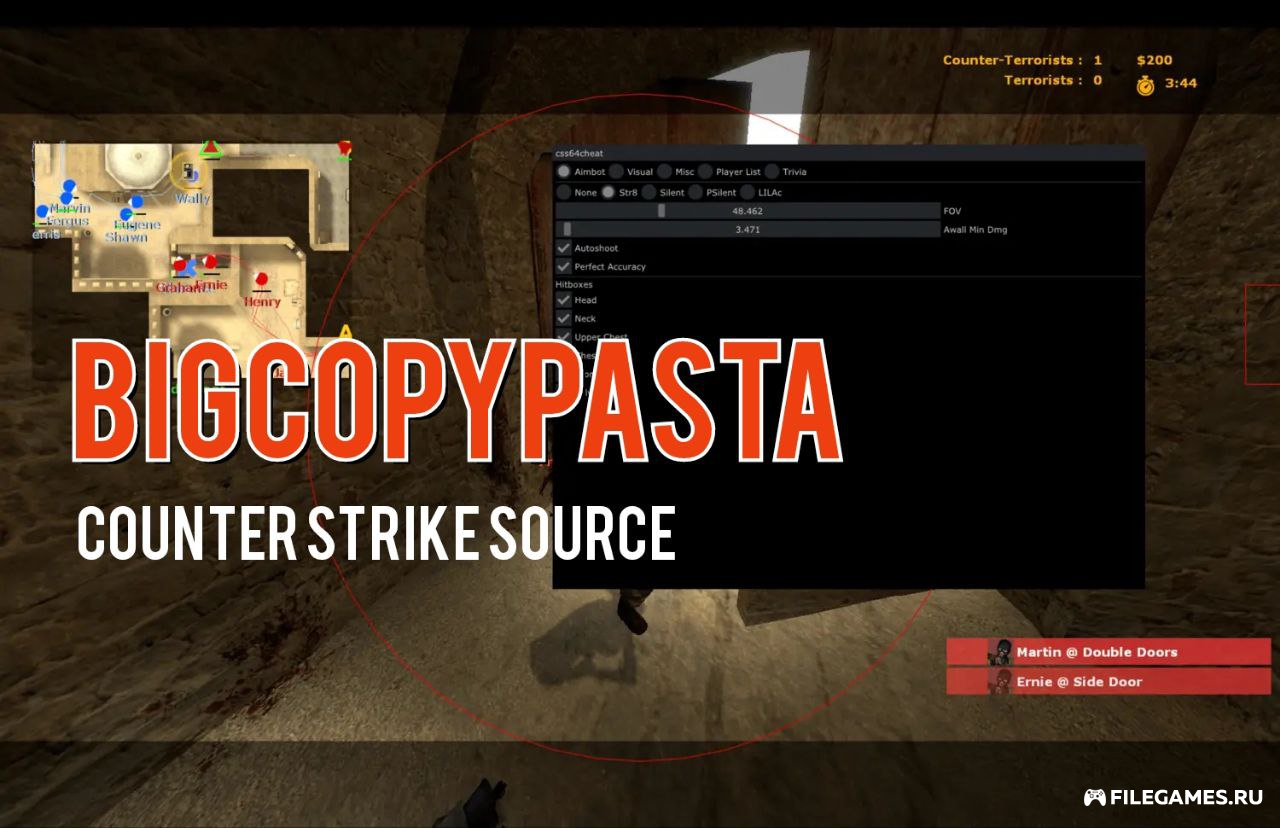Click the Ernie @ Side Door entry
The image size is (1280, 828).
pos(1108,682)
